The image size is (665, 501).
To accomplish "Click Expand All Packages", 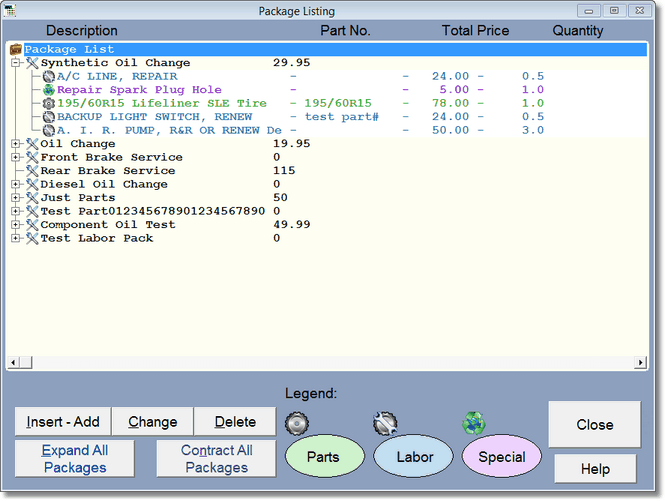I will (x=75, y=459).
